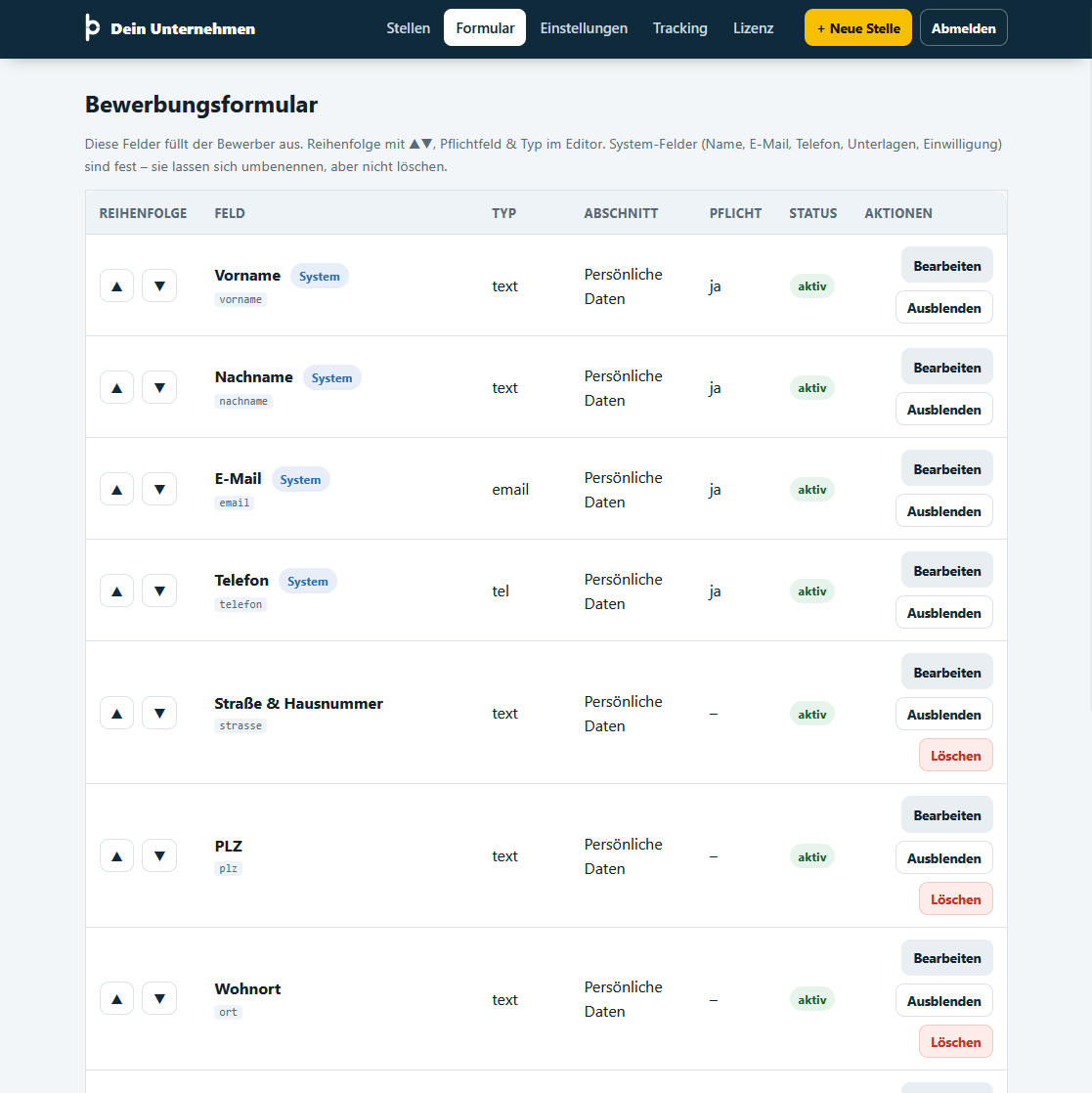Select the Formular tab
This screenshot has height=1093, width=1092.
(x=485, y=28)
